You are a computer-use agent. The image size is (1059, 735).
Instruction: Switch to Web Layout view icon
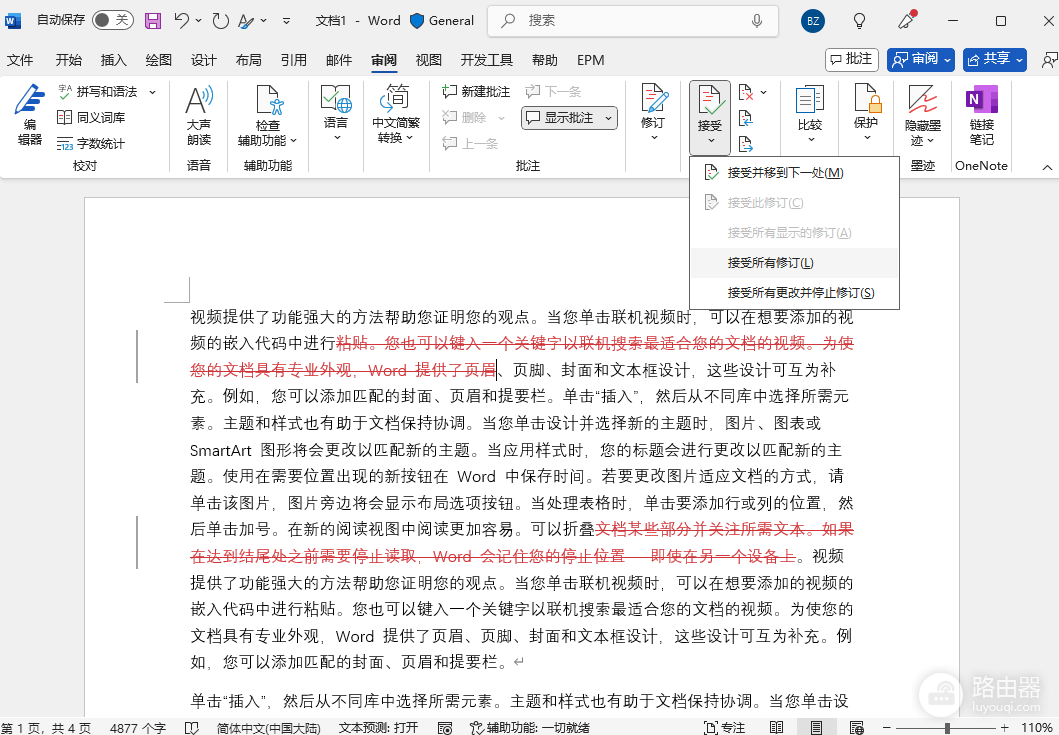(x=856, y=728)
